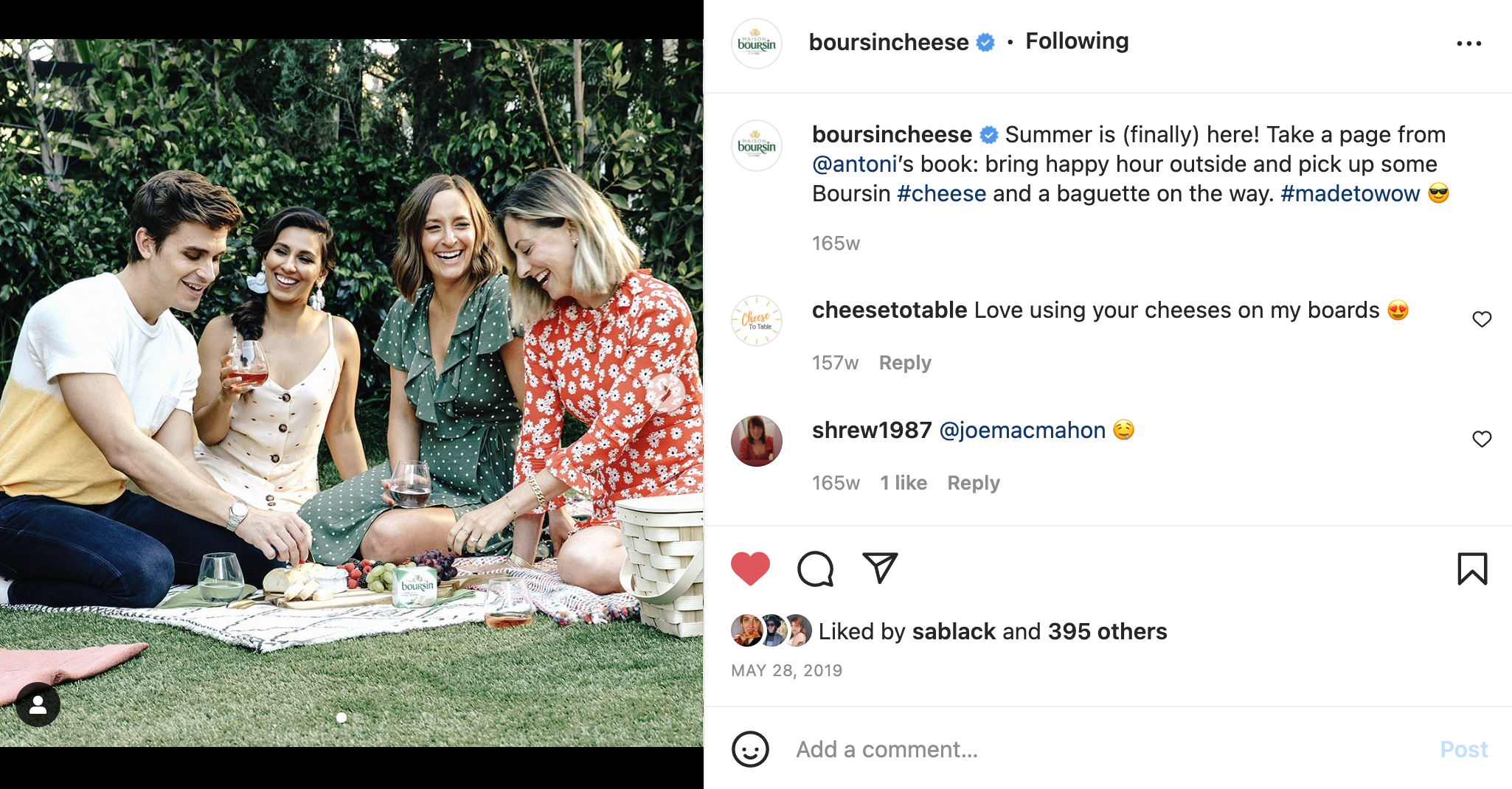1512x789 pixels.
Task: Open the boursincheese profile picture in header
Action: point(756,44)
